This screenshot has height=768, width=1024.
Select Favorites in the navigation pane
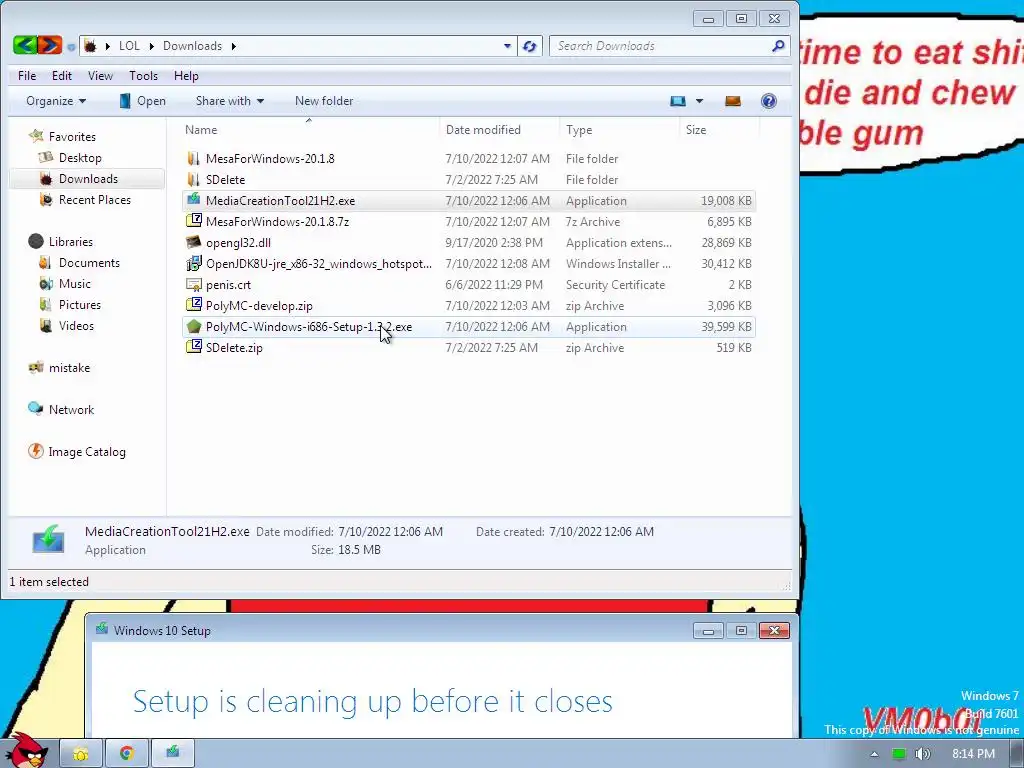pyautogui.click(x=72, y=136)
